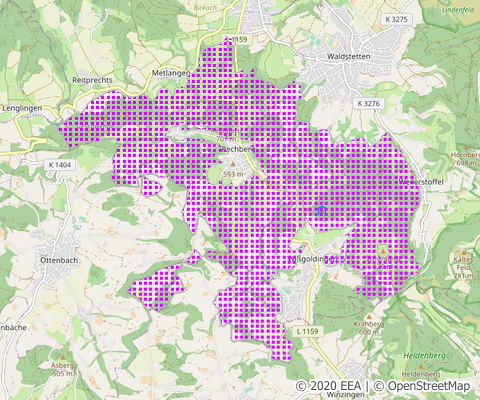Click the Metlangen place label
This screenshot has width=480, height=400.
[171, 73]
